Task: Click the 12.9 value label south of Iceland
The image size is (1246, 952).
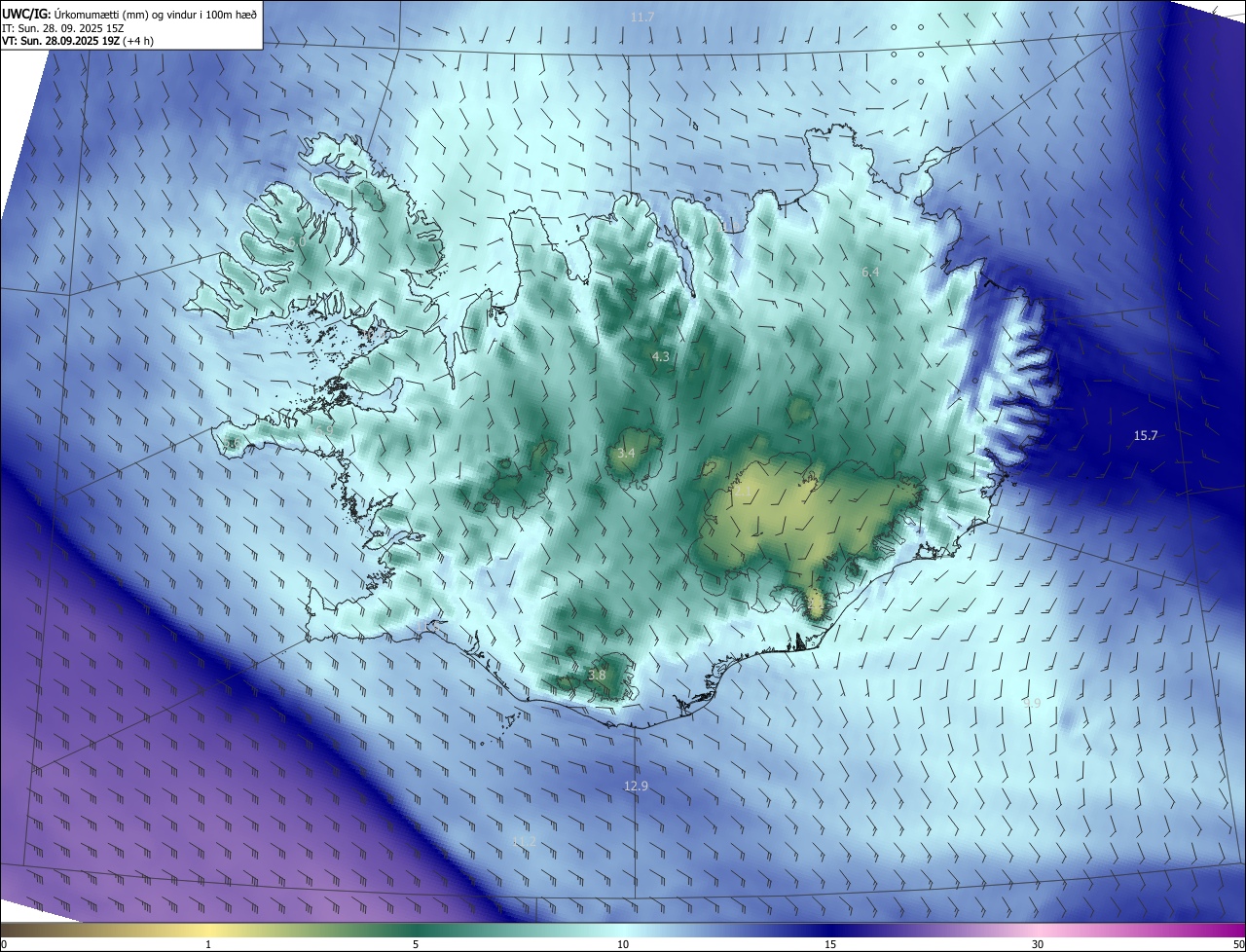Action: point(636,786)
